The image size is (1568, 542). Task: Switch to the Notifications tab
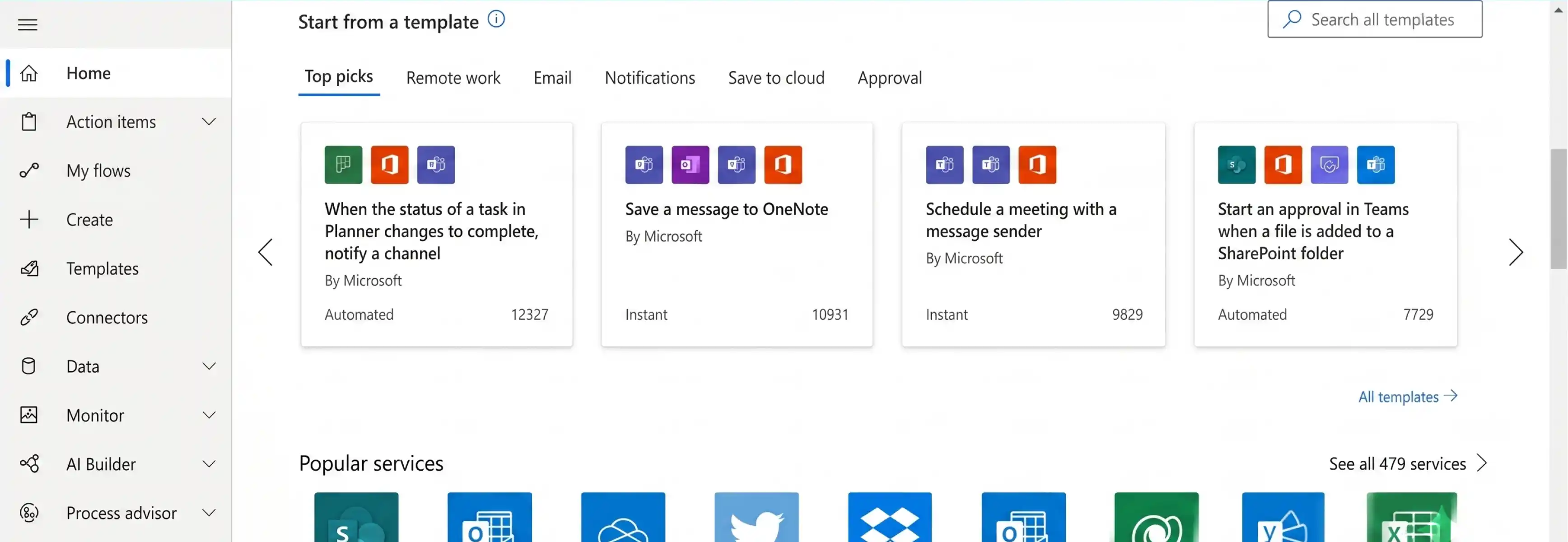pyautogui.click(x=649, y=78)
